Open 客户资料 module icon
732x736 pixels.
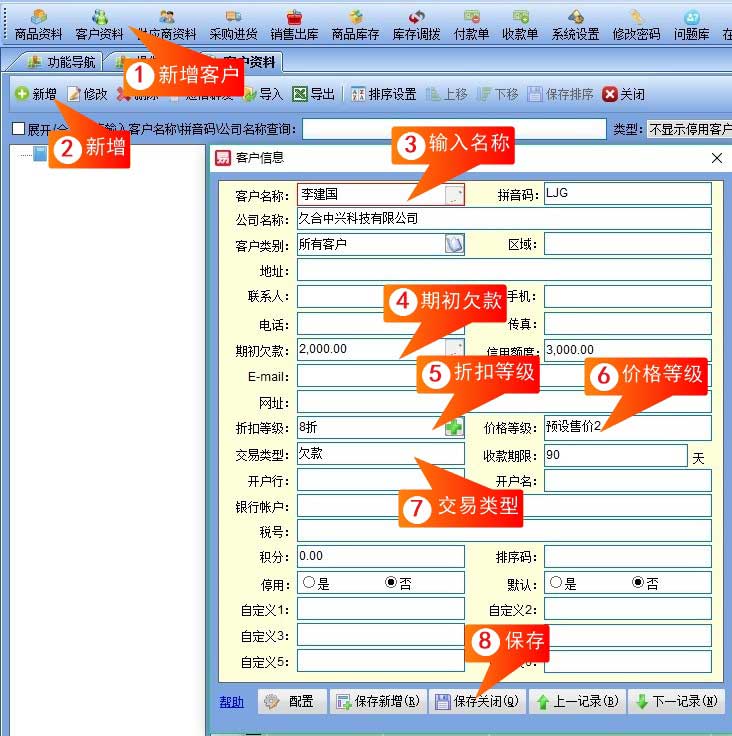coord(99,25)
